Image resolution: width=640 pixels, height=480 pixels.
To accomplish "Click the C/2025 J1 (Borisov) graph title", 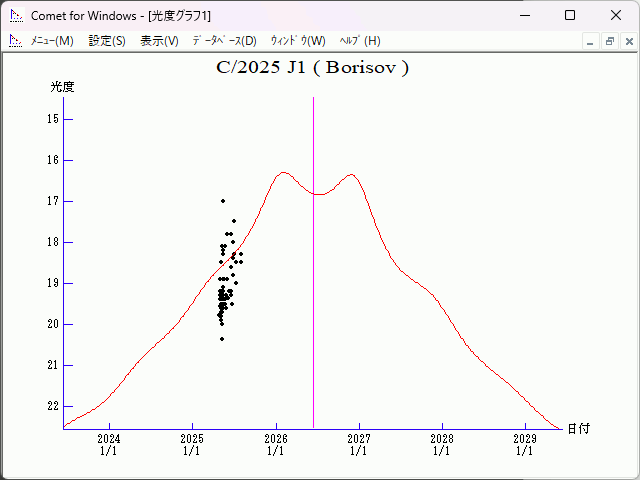I will click(313, 68).
